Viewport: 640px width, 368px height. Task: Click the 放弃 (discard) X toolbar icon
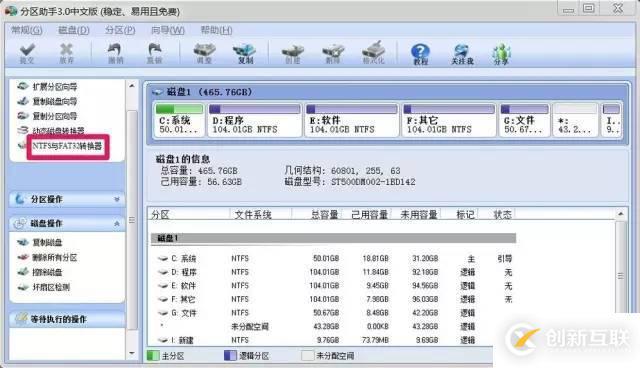coord(66,53)
